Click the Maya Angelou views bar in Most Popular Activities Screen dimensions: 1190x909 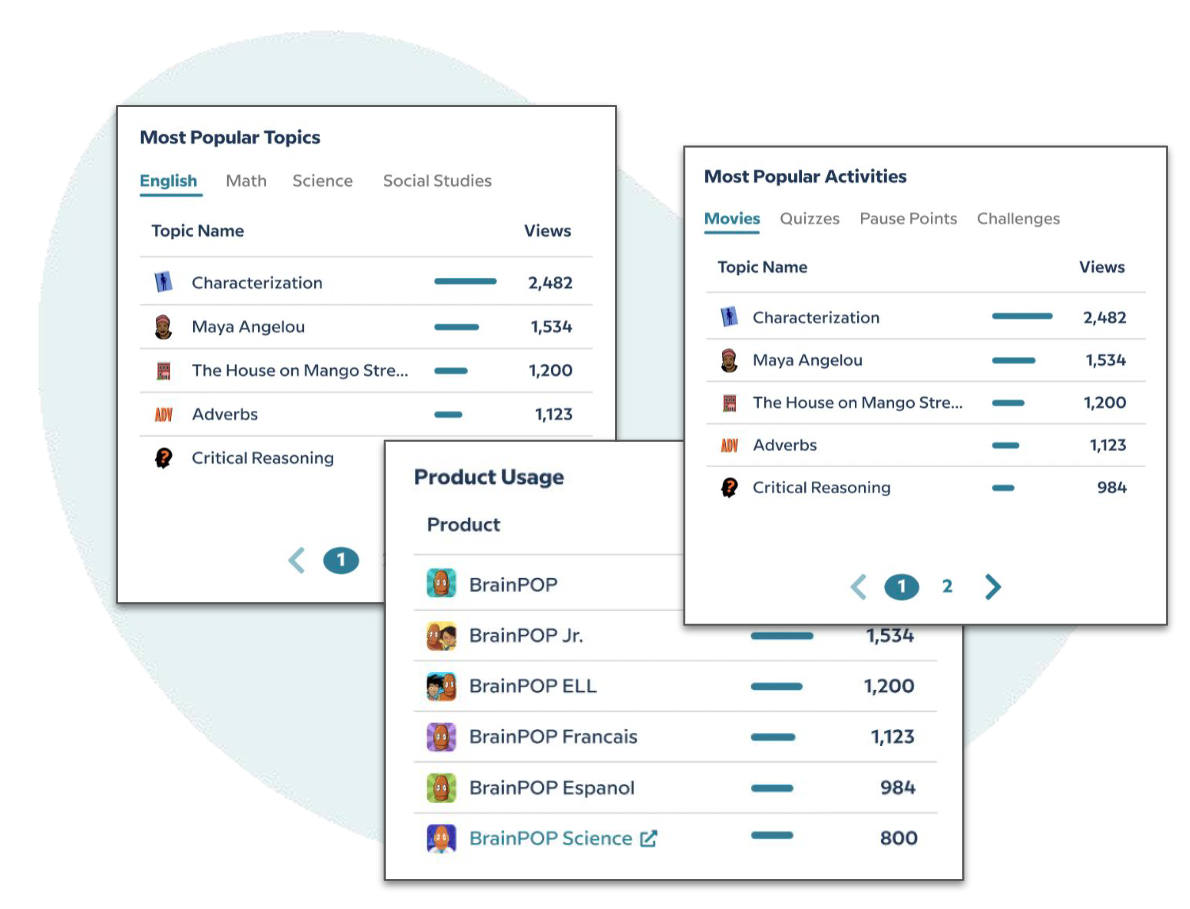pos(1014,360)
